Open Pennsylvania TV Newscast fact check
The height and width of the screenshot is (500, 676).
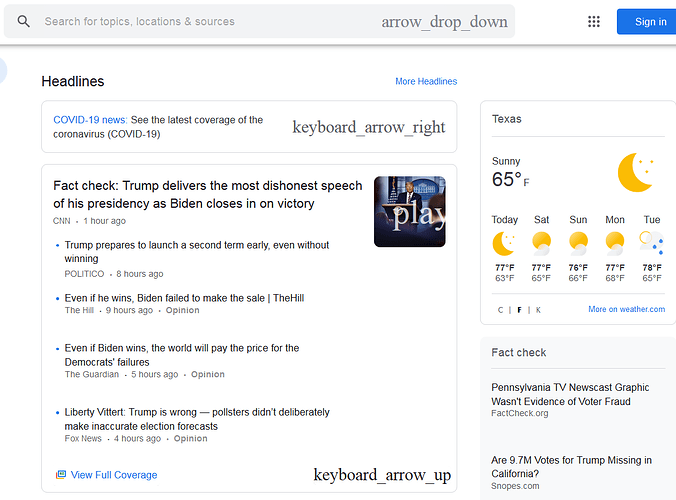(x=570, y=394)
